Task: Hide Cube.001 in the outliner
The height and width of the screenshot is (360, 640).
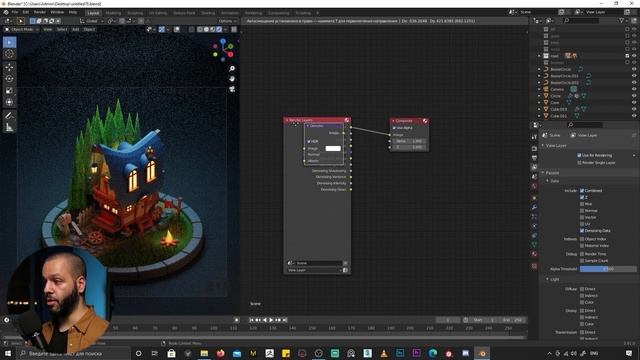Action: coord(634,116)
